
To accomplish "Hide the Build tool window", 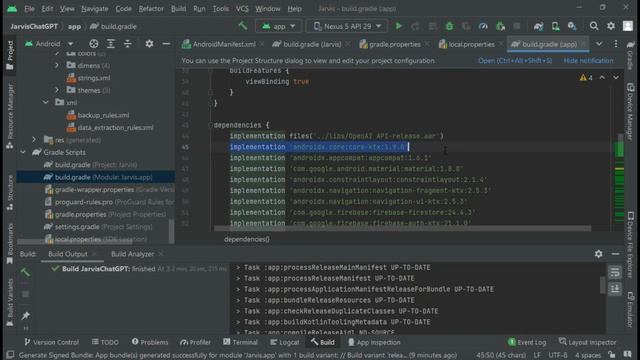I will [x=616, y=254].
